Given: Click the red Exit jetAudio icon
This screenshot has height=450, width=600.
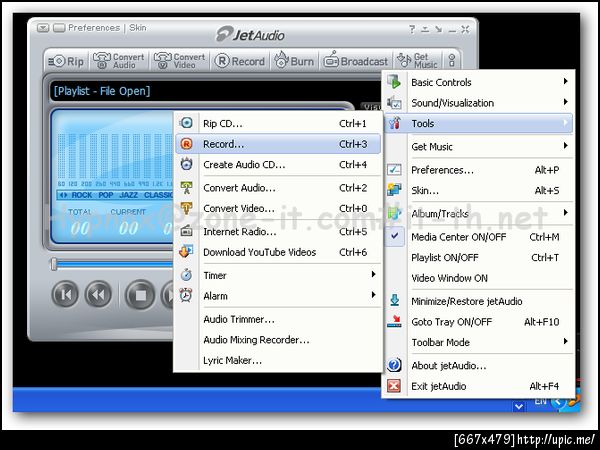Looking at the screenshot, I should coord(394,386).
